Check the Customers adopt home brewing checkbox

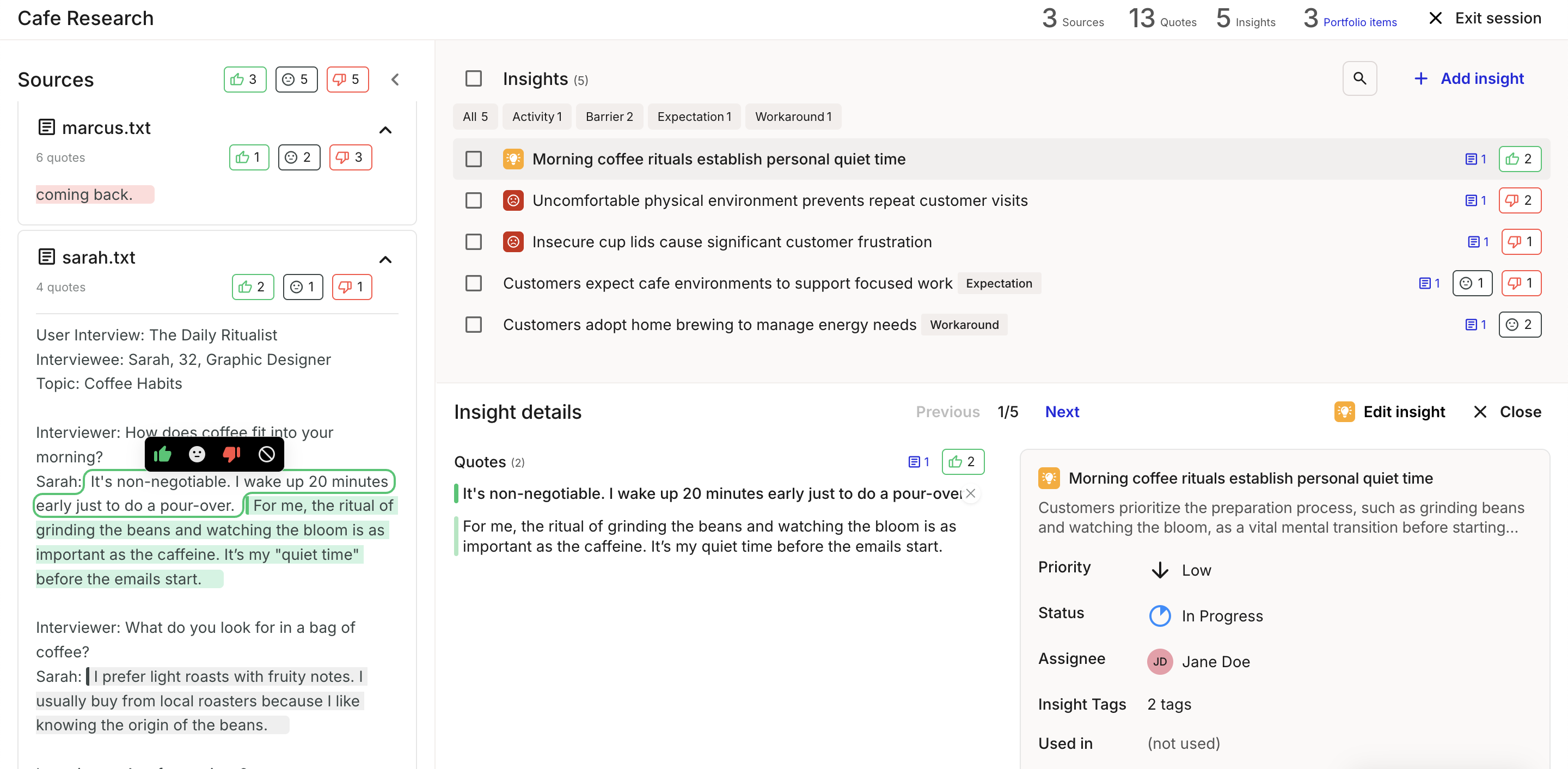(474, 325)
